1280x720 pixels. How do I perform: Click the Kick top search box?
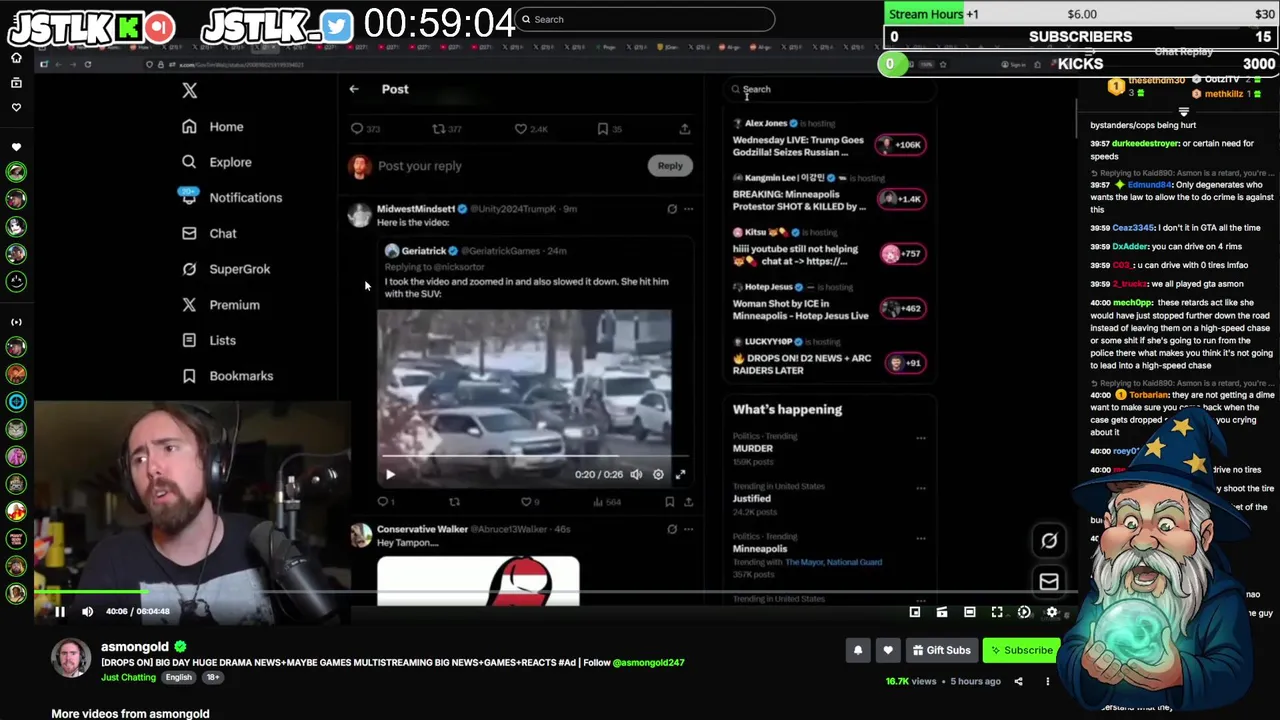pyautogui.click(x=646, y=19)
